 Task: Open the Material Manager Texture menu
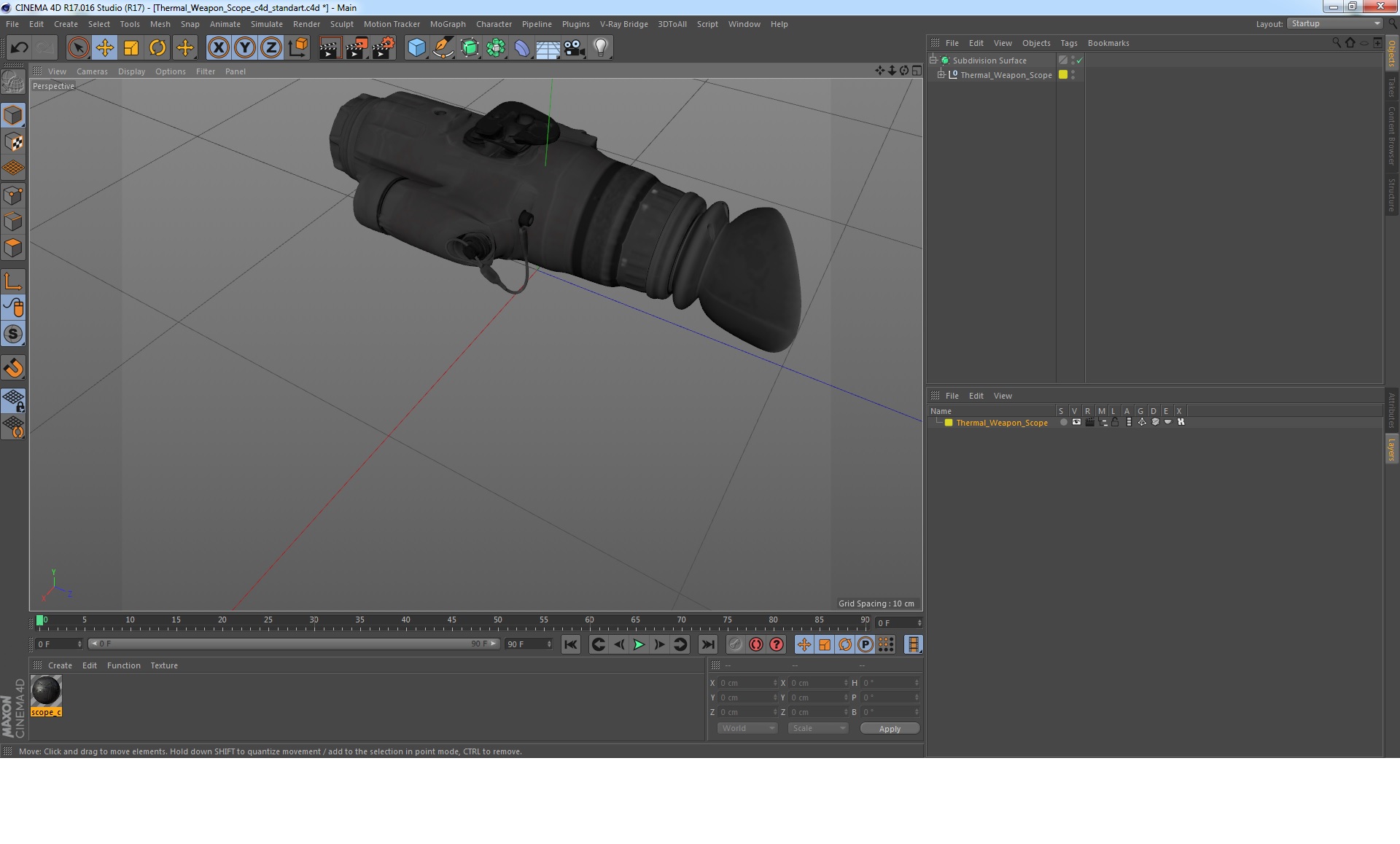(x=164, y=665)
